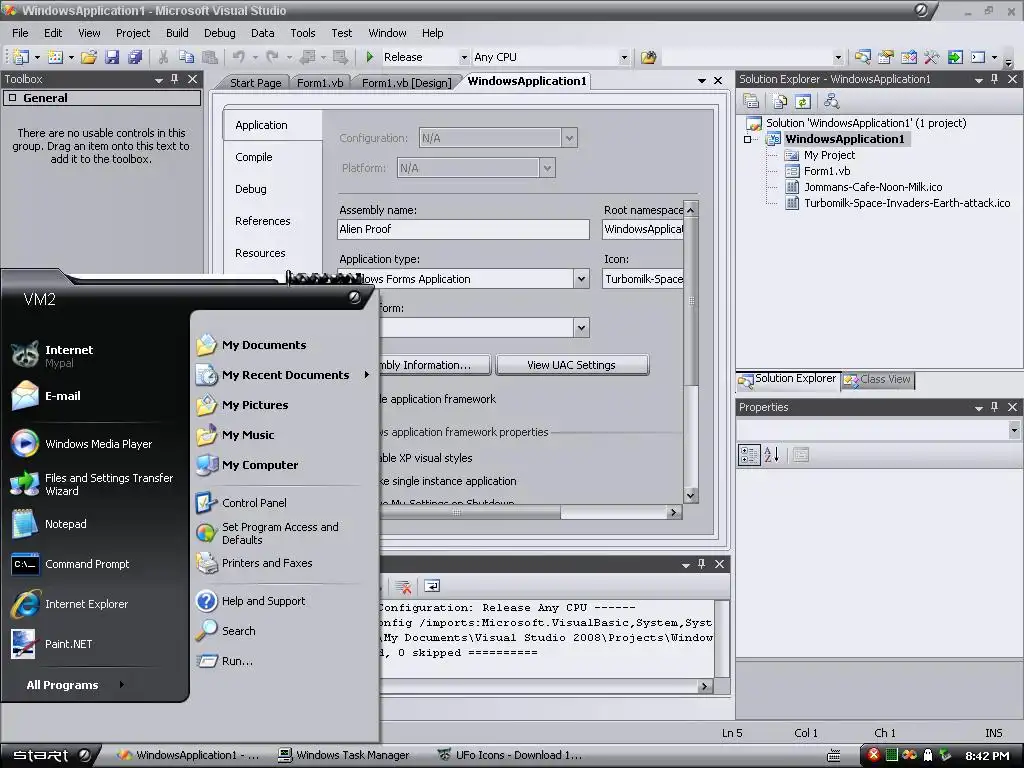The width and height of the screenshot is (1024, 768).
Task: Open Windows Task Manager from taskbar
Action: point(345,755)
